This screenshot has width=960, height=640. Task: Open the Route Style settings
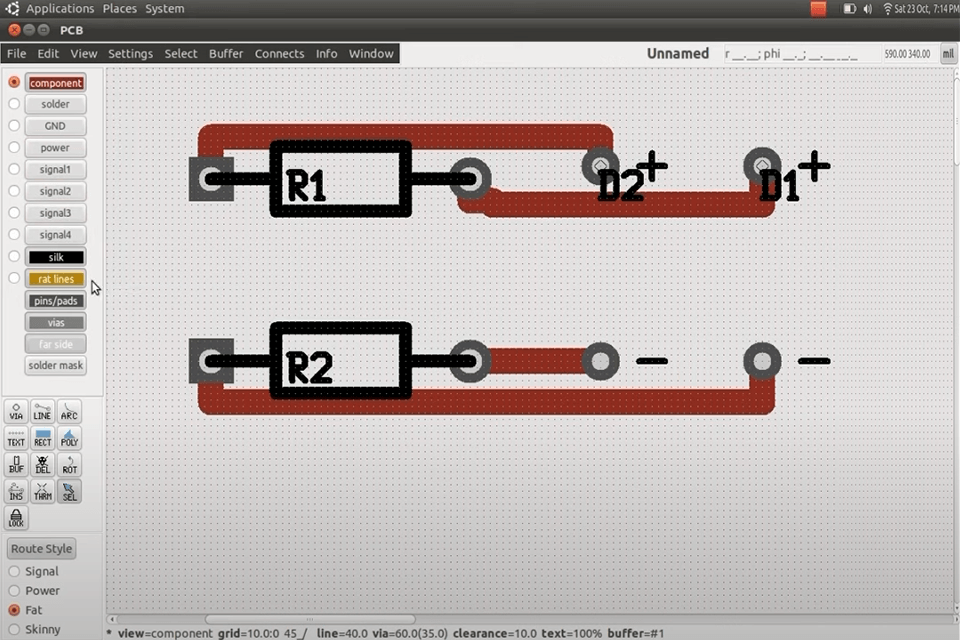click(42, 549)
